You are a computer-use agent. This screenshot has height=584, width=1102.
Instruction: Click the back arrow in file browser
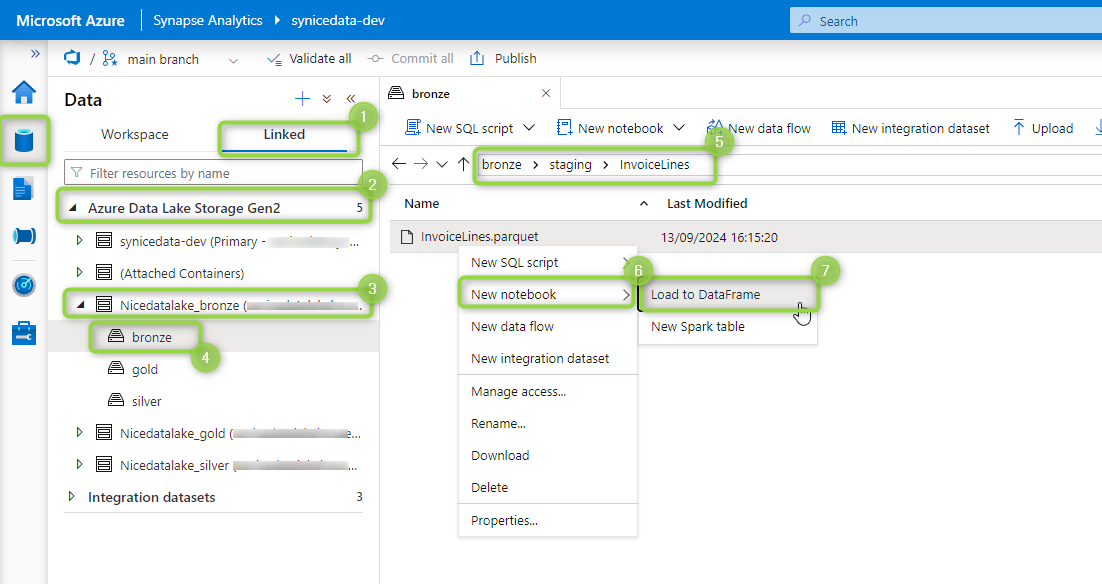tap(398, 164)
